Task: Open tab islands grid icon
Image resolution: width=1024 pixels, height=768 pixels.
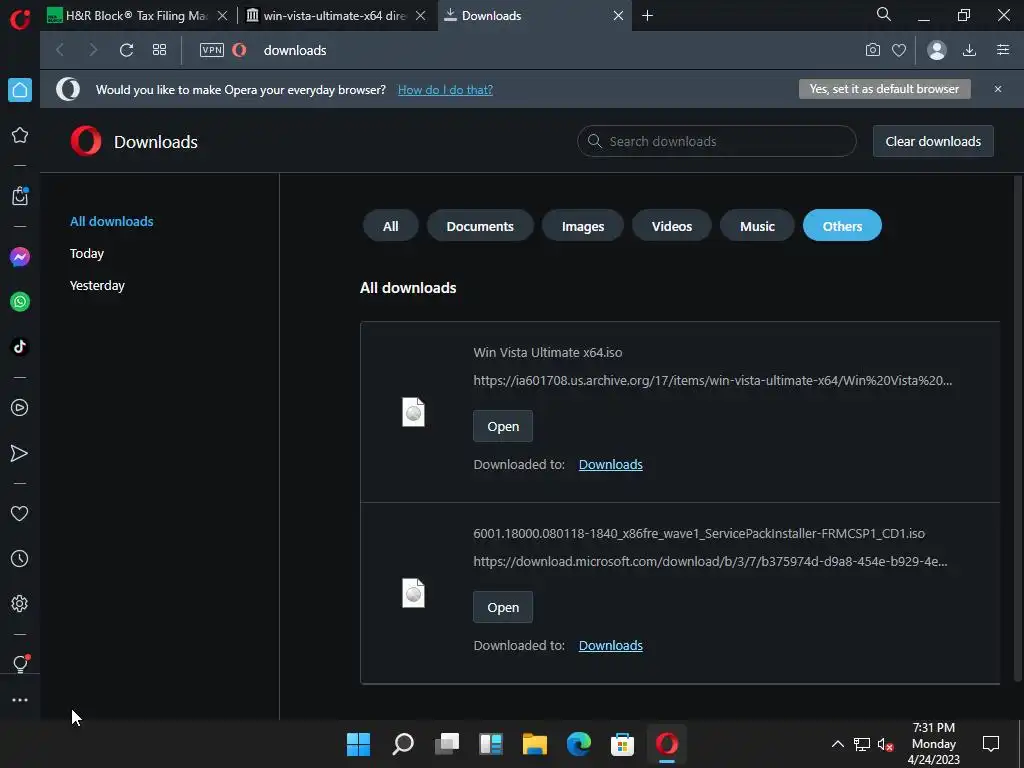Action: coord(159,50)
